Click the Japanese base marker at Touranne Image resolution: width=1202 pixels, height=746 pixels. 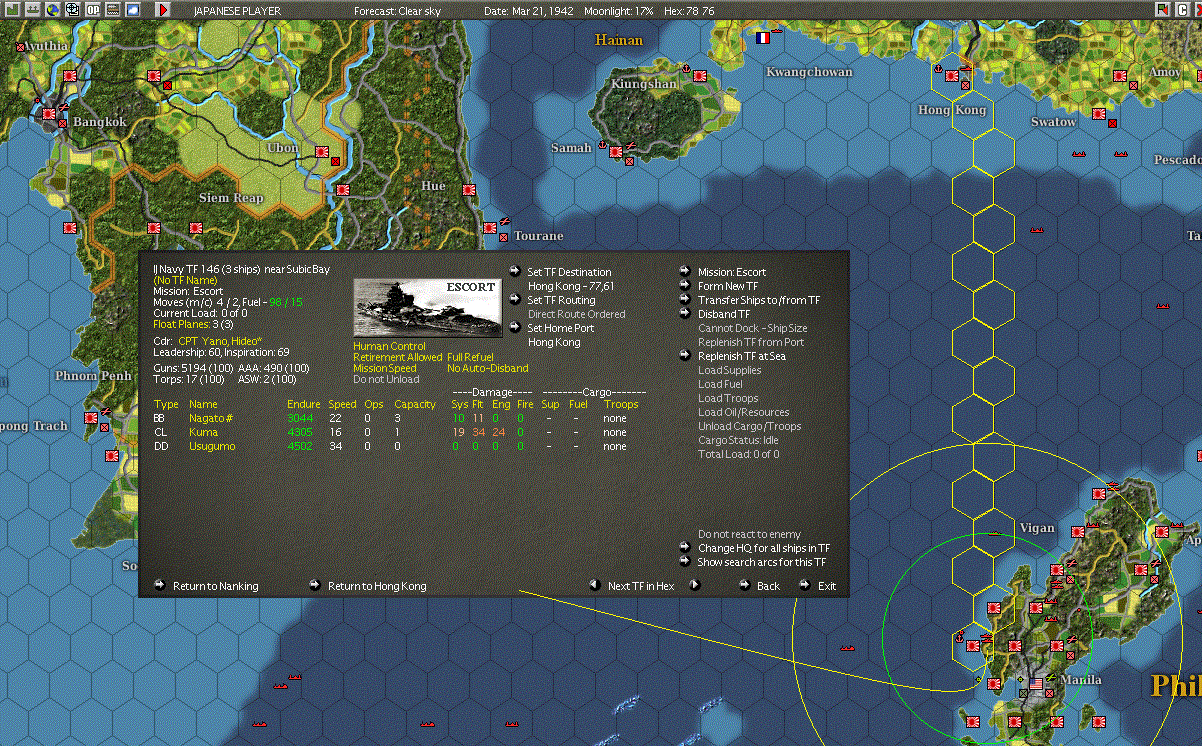click(492, 229)
